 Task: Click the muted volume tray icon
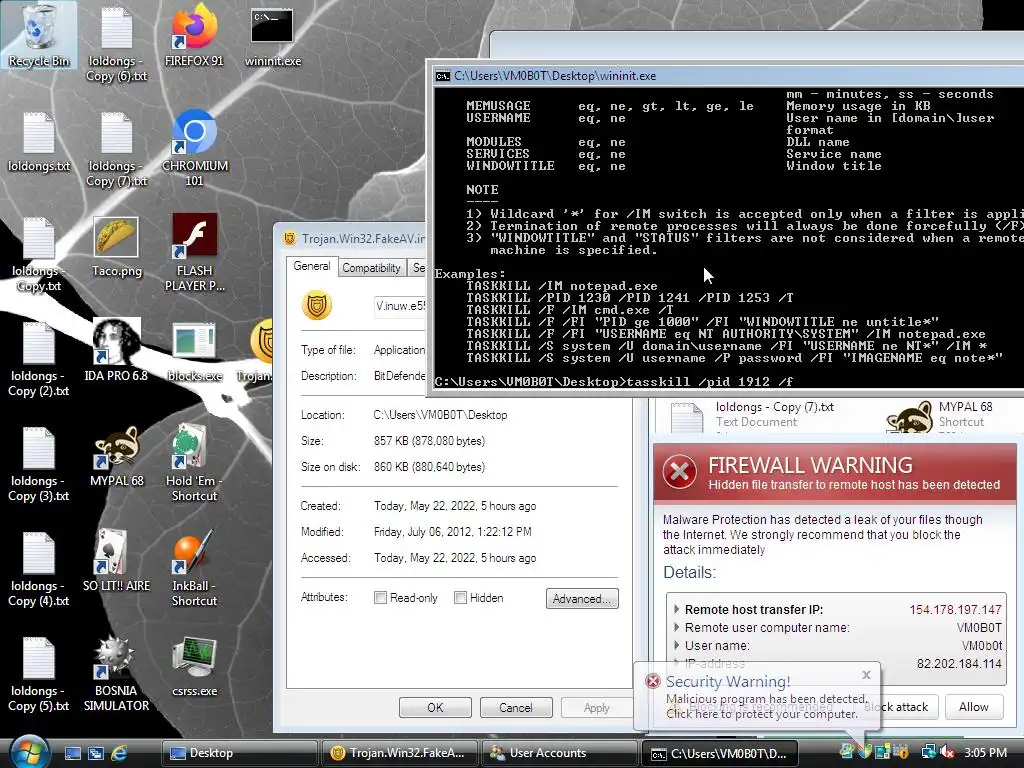947,753
